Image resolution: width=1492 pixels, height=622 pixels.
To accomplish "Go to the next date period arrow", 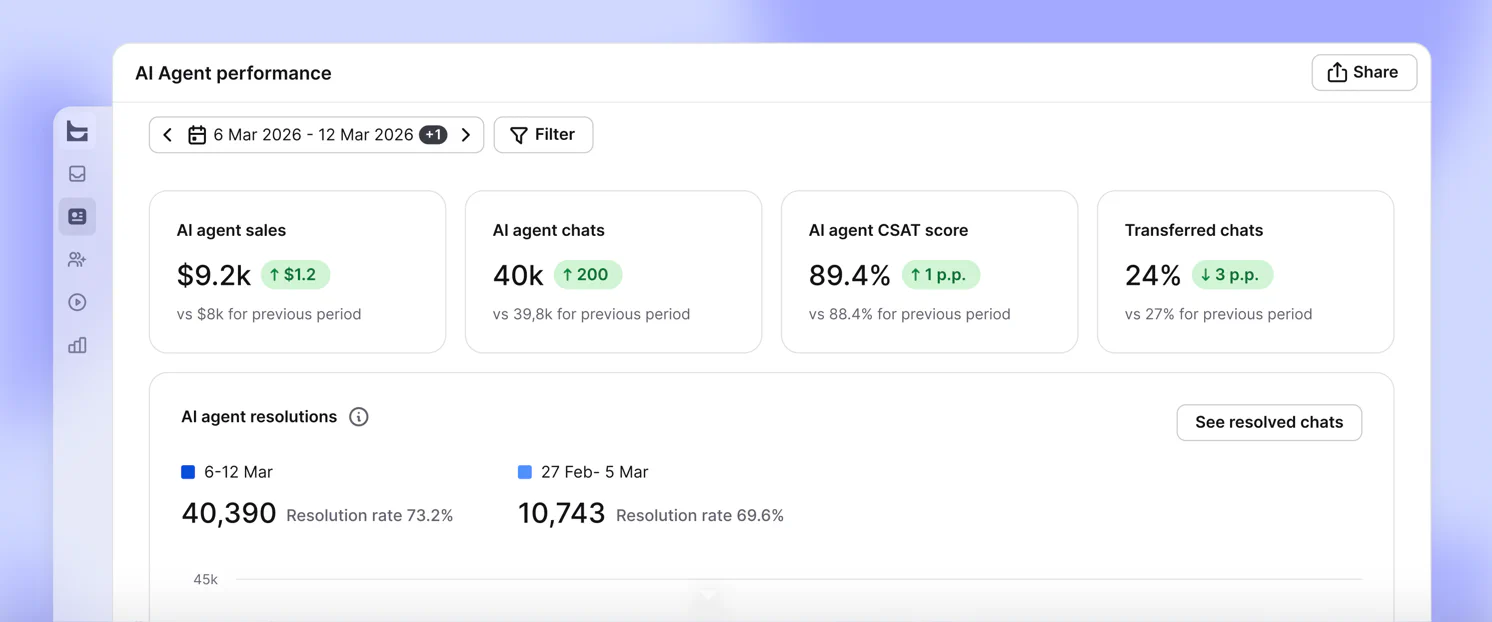I will (466, 135).
